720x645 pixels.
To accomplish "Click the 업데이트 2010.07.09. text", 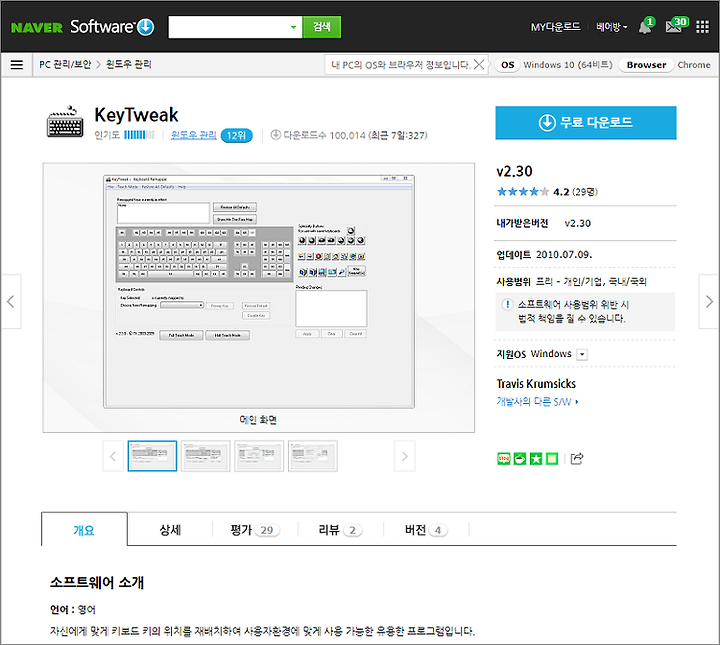I will [x=544, y=254].
